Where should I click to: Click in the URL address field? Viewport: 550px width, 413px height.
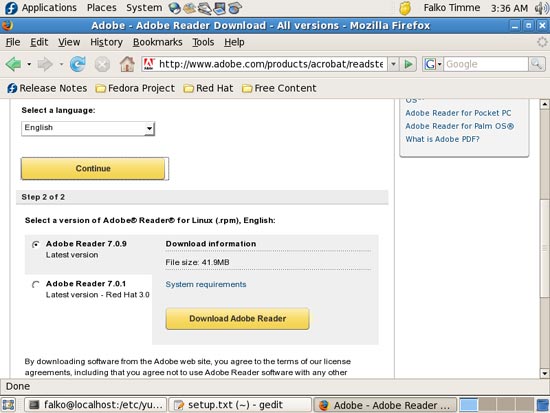271,64
